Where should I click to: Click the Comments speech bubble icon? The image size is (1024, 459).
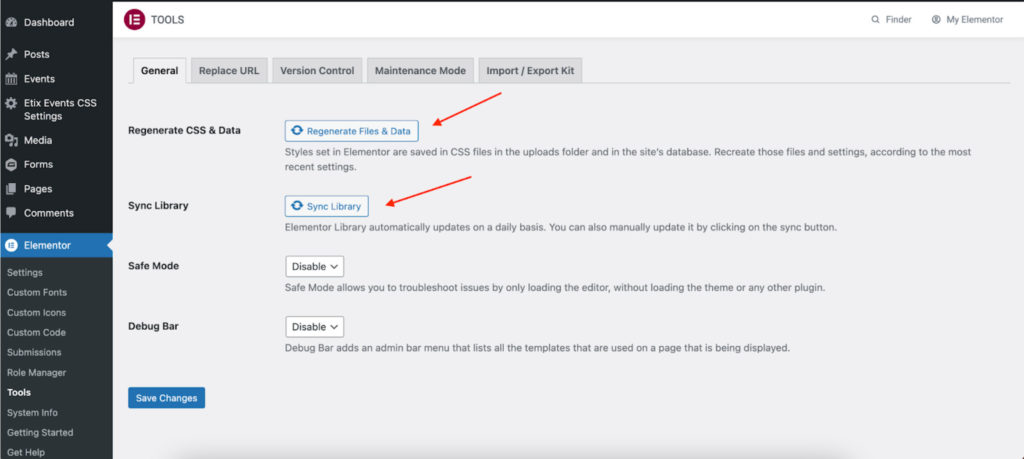pyautogui.click(x=11, y=213)
